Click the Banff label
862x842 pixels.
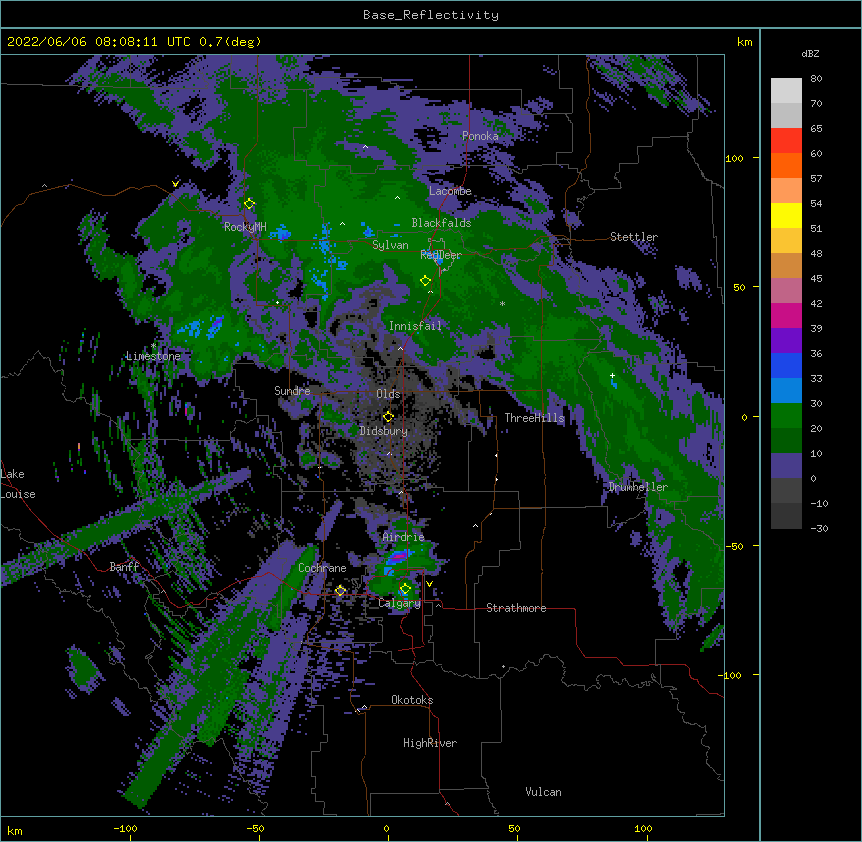124,567
